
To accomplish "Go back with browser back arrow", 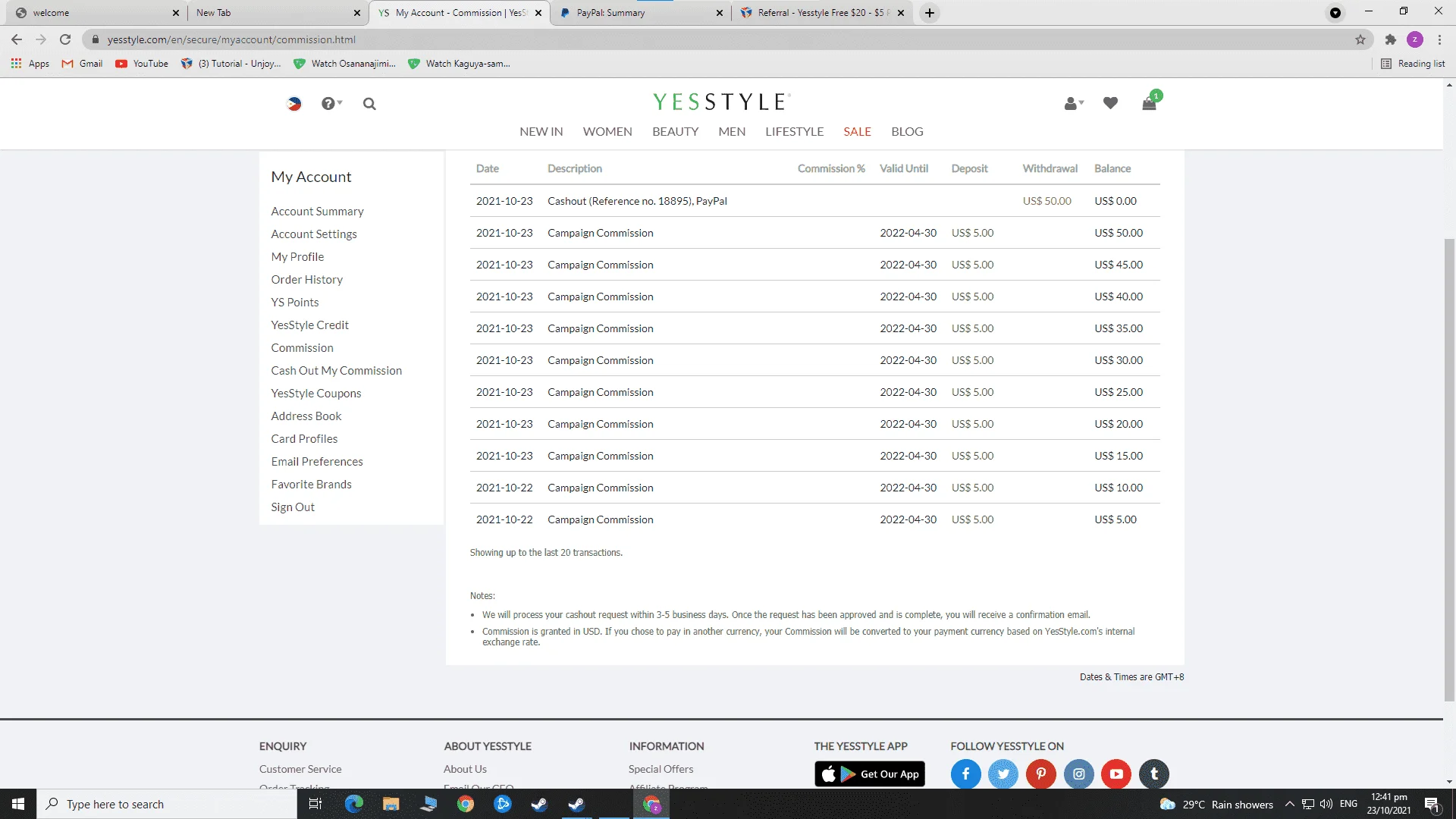I will (x=17, y=39).
